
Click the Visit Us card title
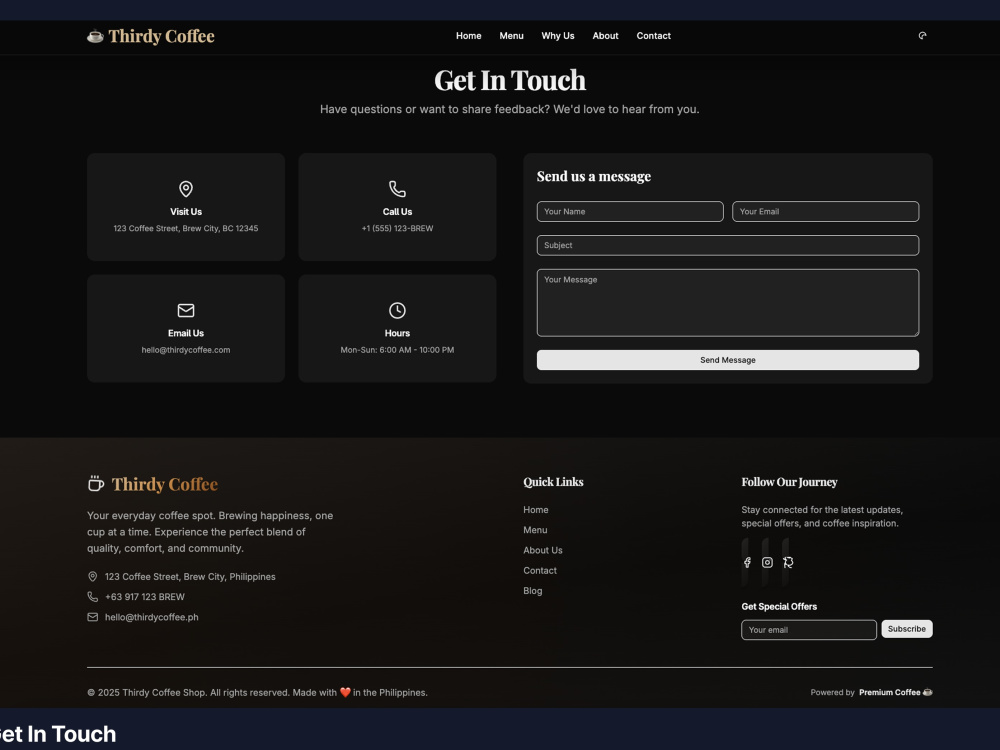[x=186, y=212]
